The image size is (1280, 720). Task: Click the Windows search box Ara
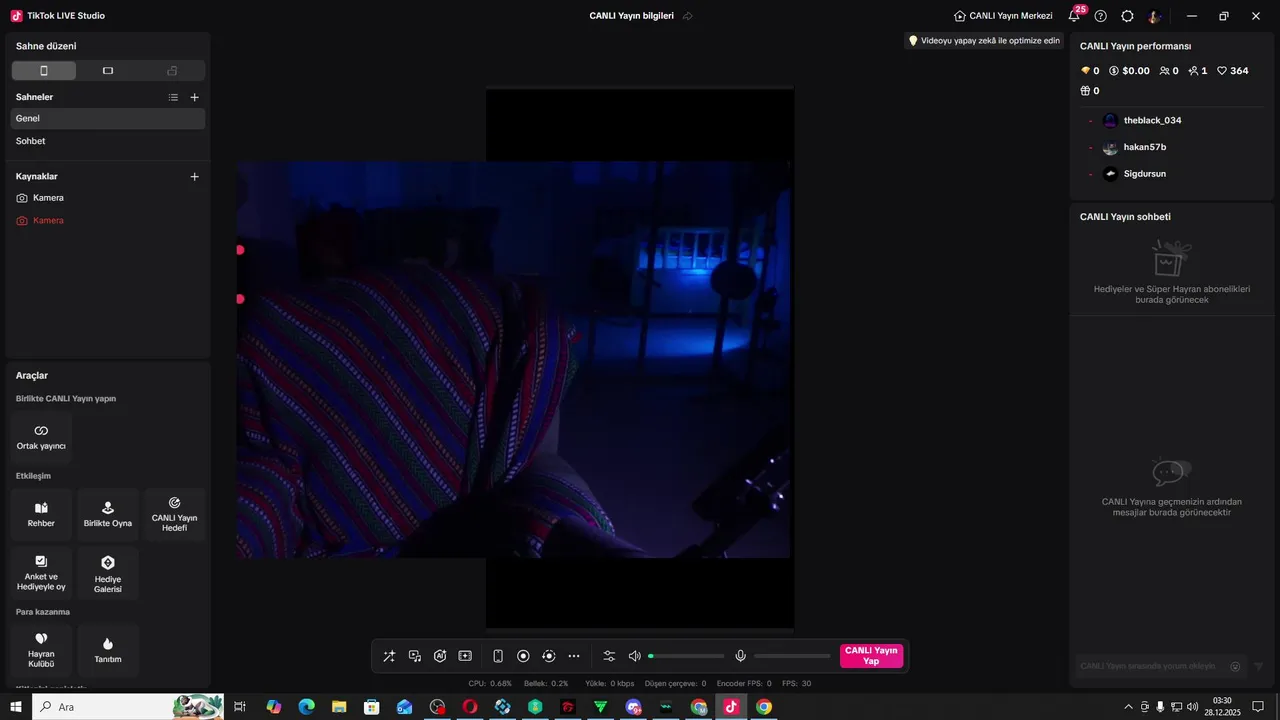[128, 707]
